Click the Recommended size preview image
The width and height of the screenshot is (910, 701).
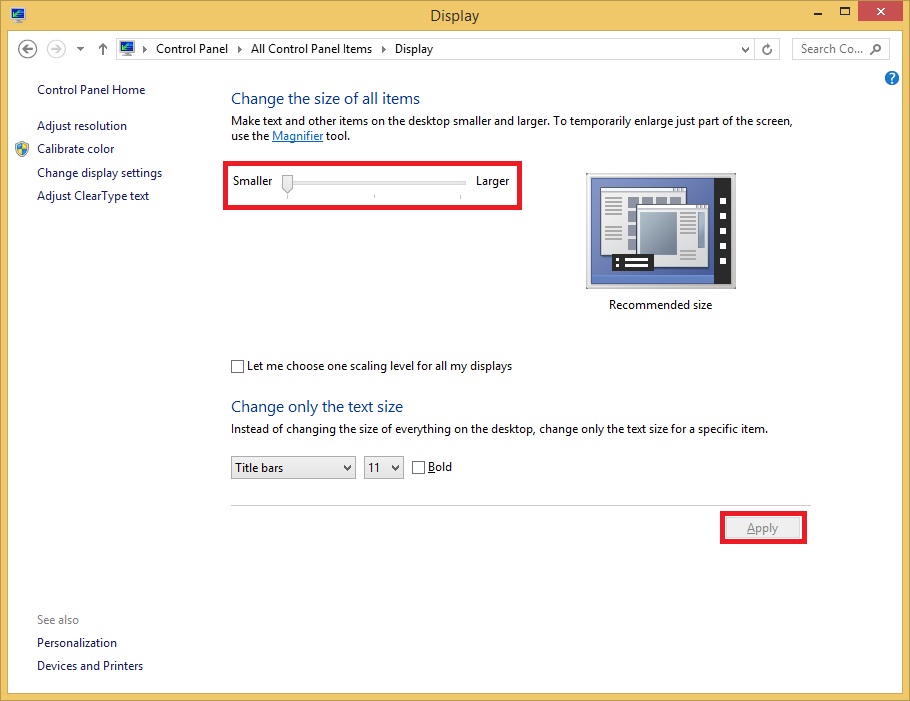click(660, 231)
